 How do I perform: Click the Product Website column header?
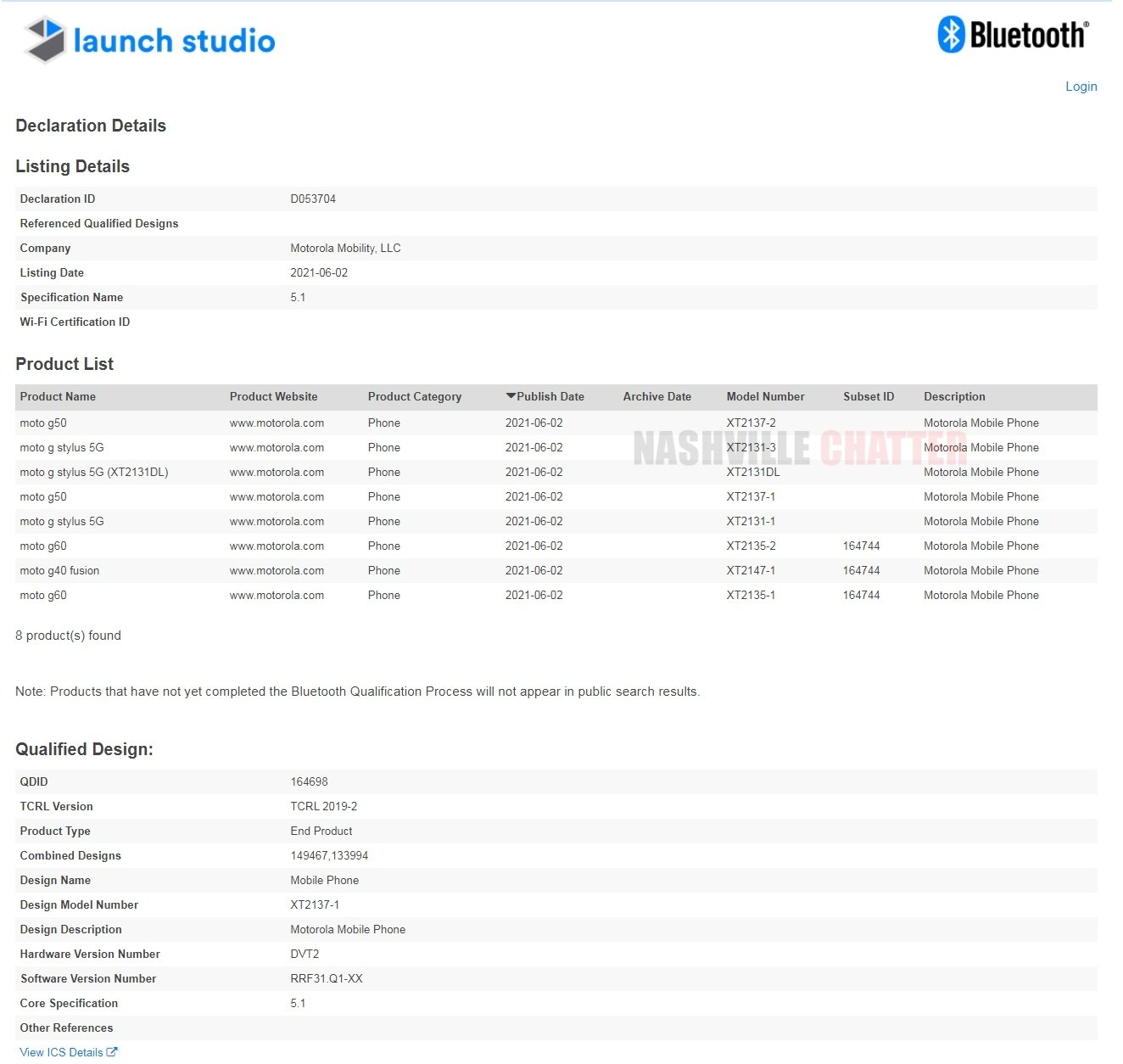[273, 396]
